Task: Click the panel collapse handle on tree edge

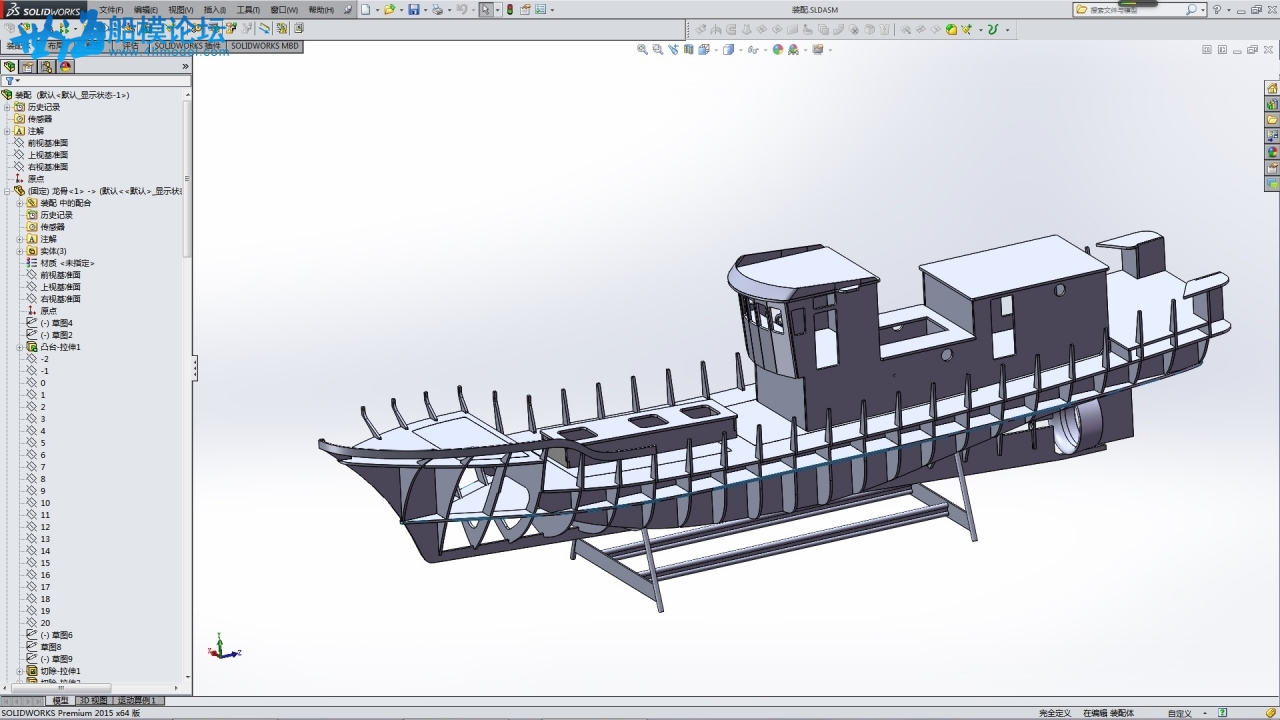Action: point(194,369)
